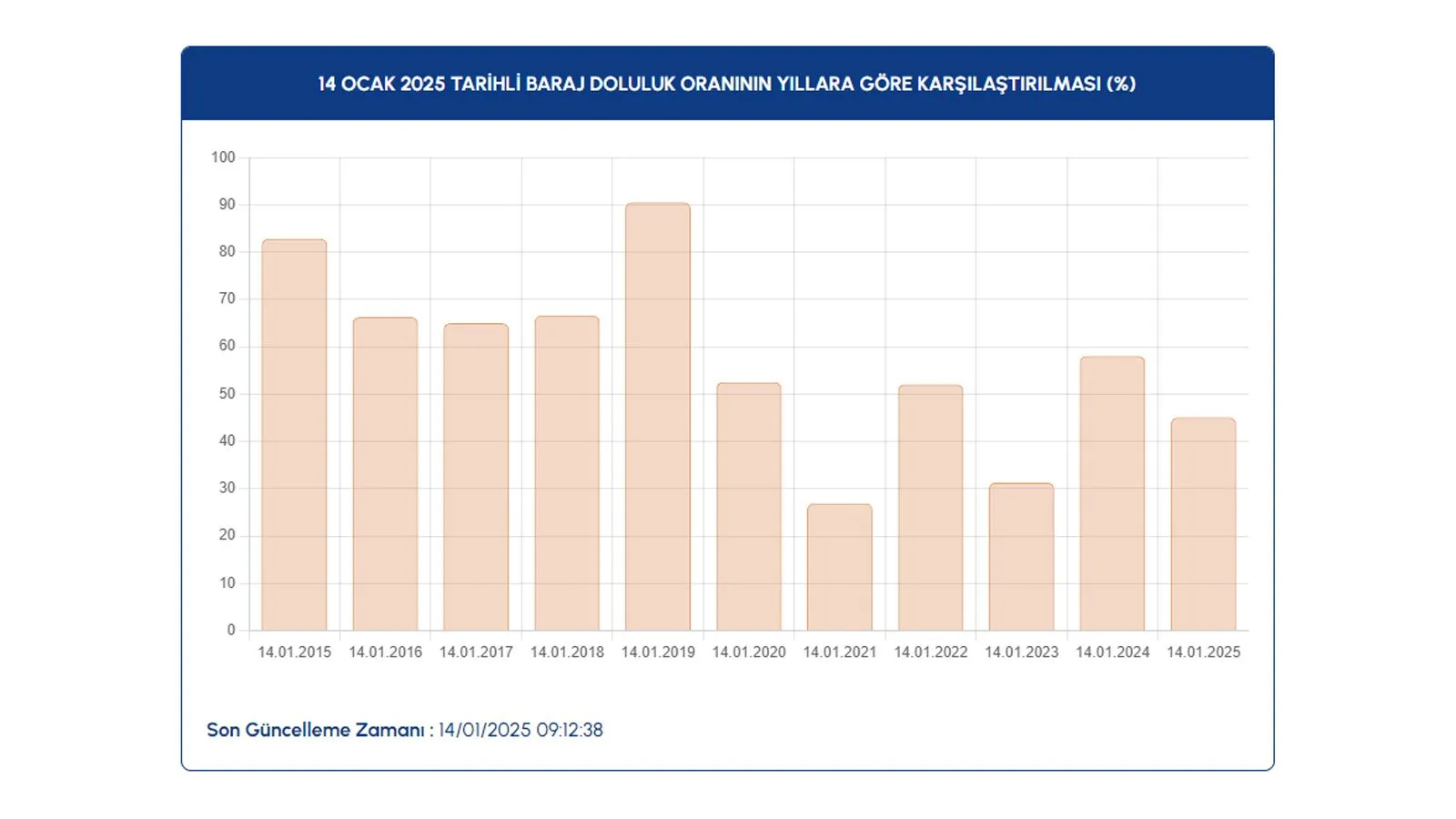Click the chart title about baraj doluluk oranı
This screenshot has height=819, width=1456.
tap(727, 84)
